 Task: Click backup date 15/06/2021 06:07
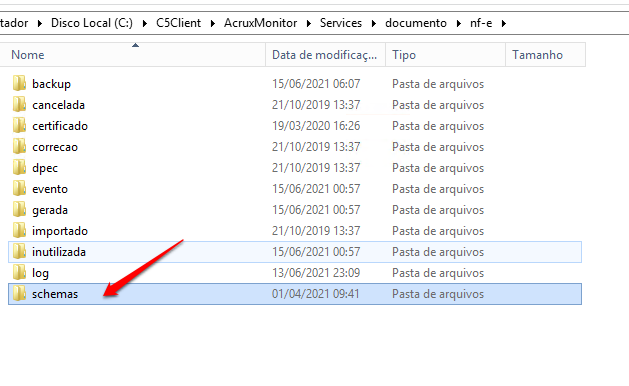[x=316, y=84]
